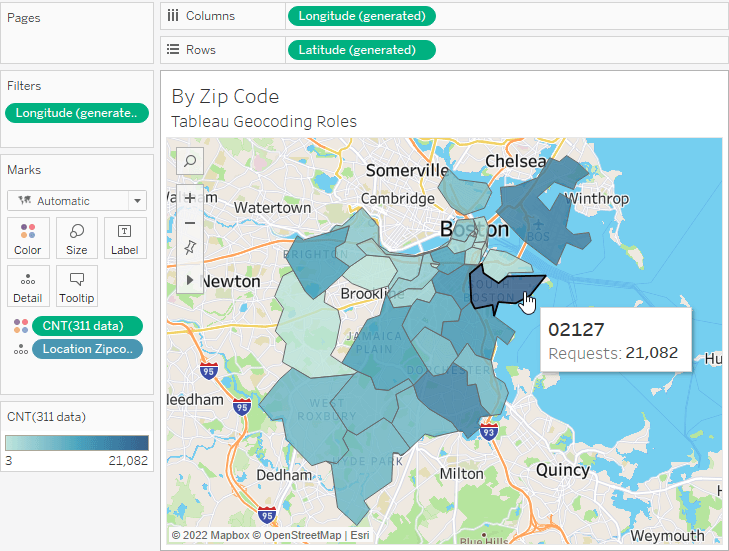Open the Size marks card
The height and width of the screenshot is (551, 729).
pos(77,238)
